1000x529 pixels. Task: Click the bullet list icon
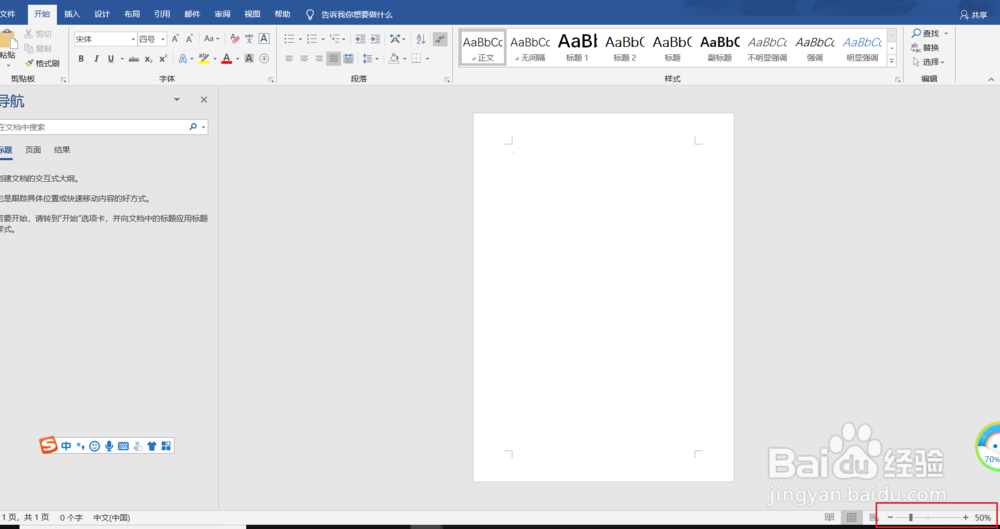tap(288, 39)
